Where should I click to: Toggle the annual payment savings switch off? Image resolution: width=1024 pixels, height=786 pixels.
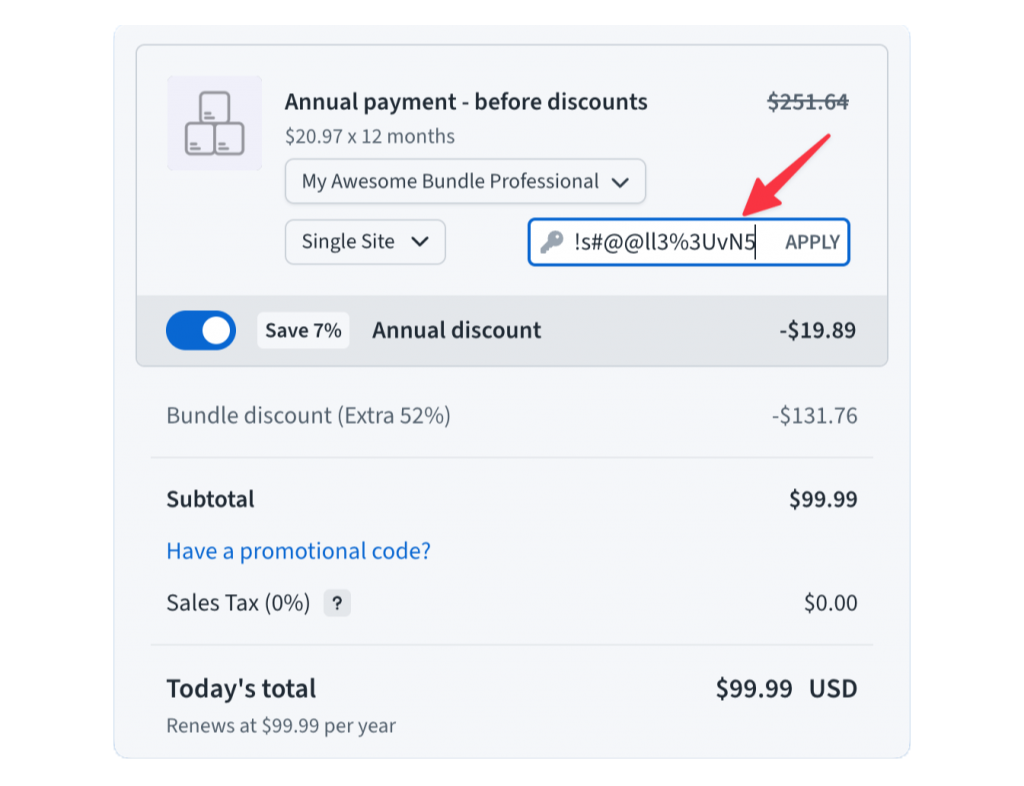(200, 330)
